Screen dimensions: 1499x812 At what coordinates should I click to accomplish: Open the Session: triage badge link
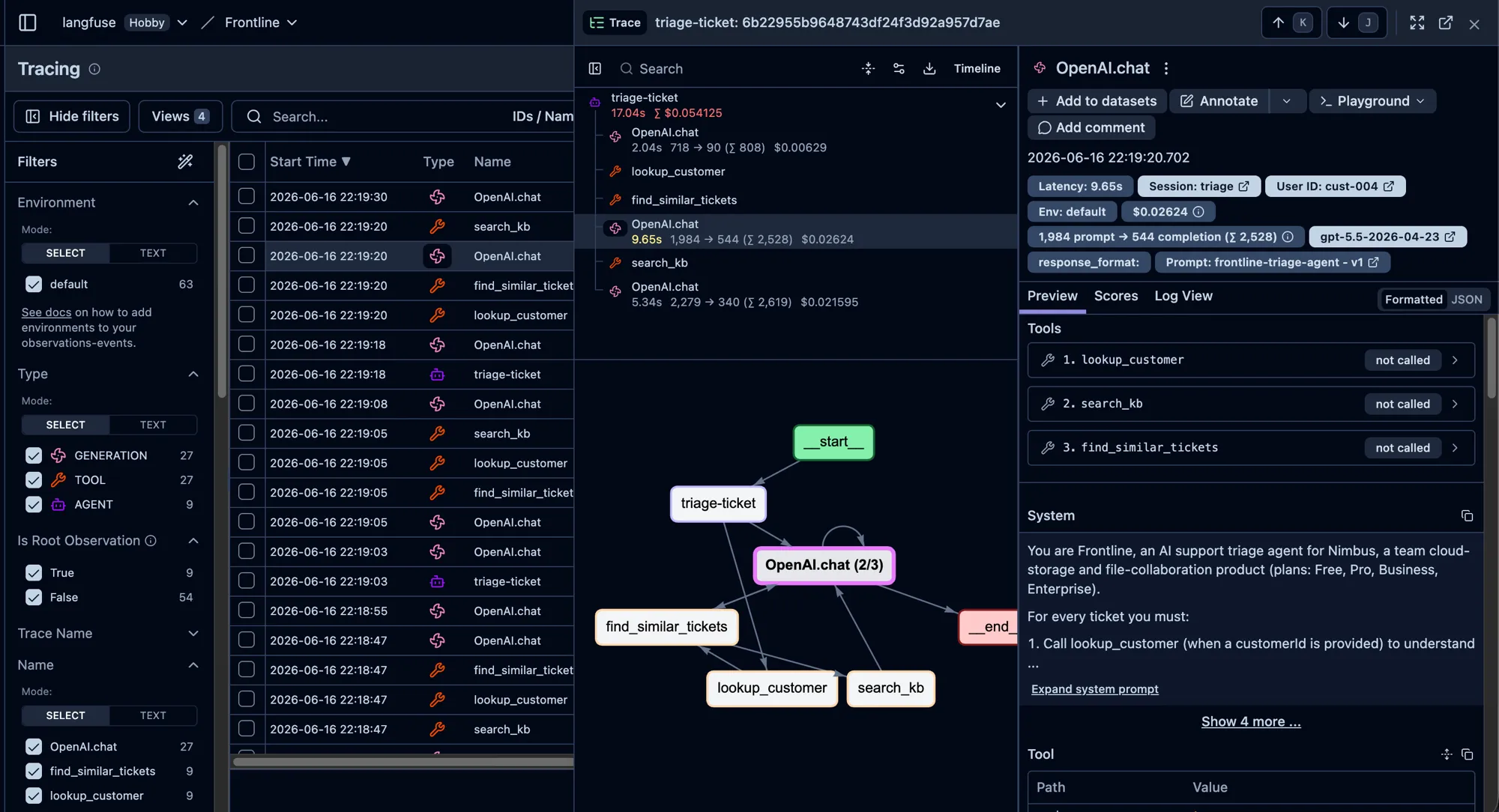pos(1198,186)
